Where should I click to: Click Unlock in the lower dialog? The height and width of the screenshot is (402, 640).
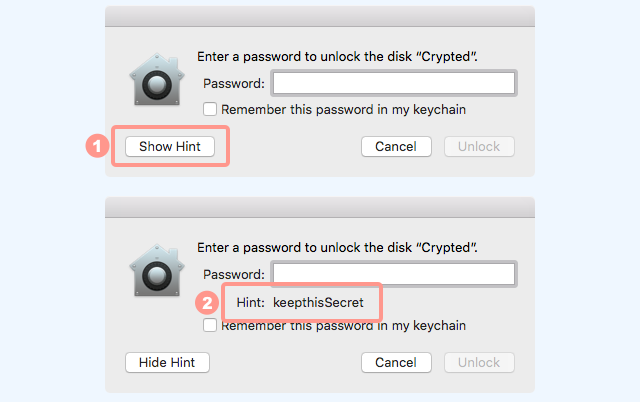pyautogui.click(x=479, y=362)
